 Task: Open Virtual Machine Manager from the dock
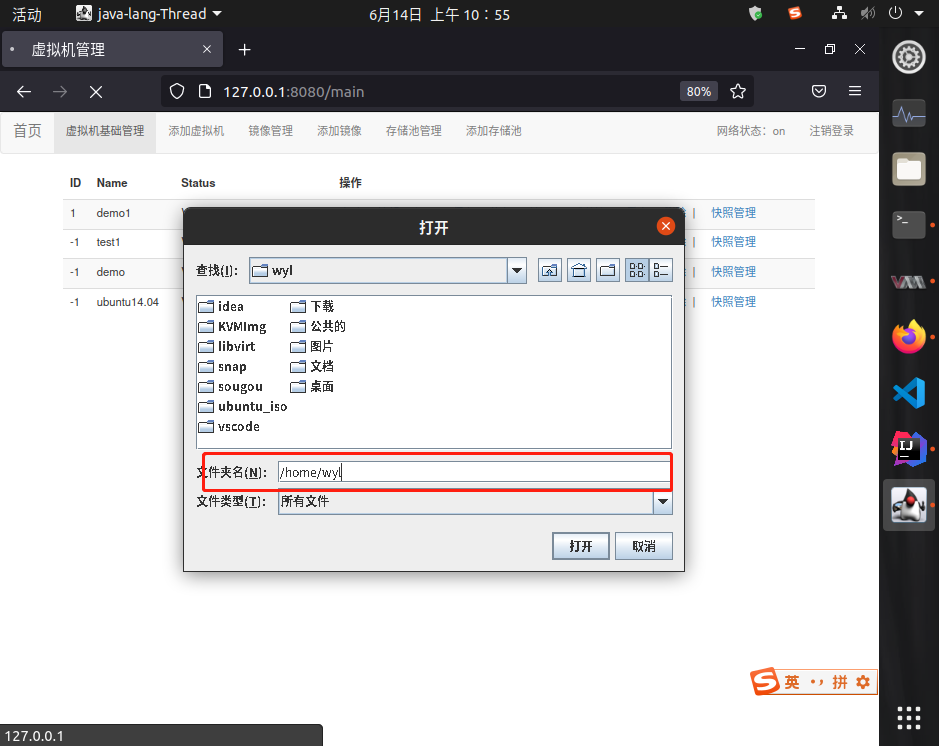click(x=908, y=281)
